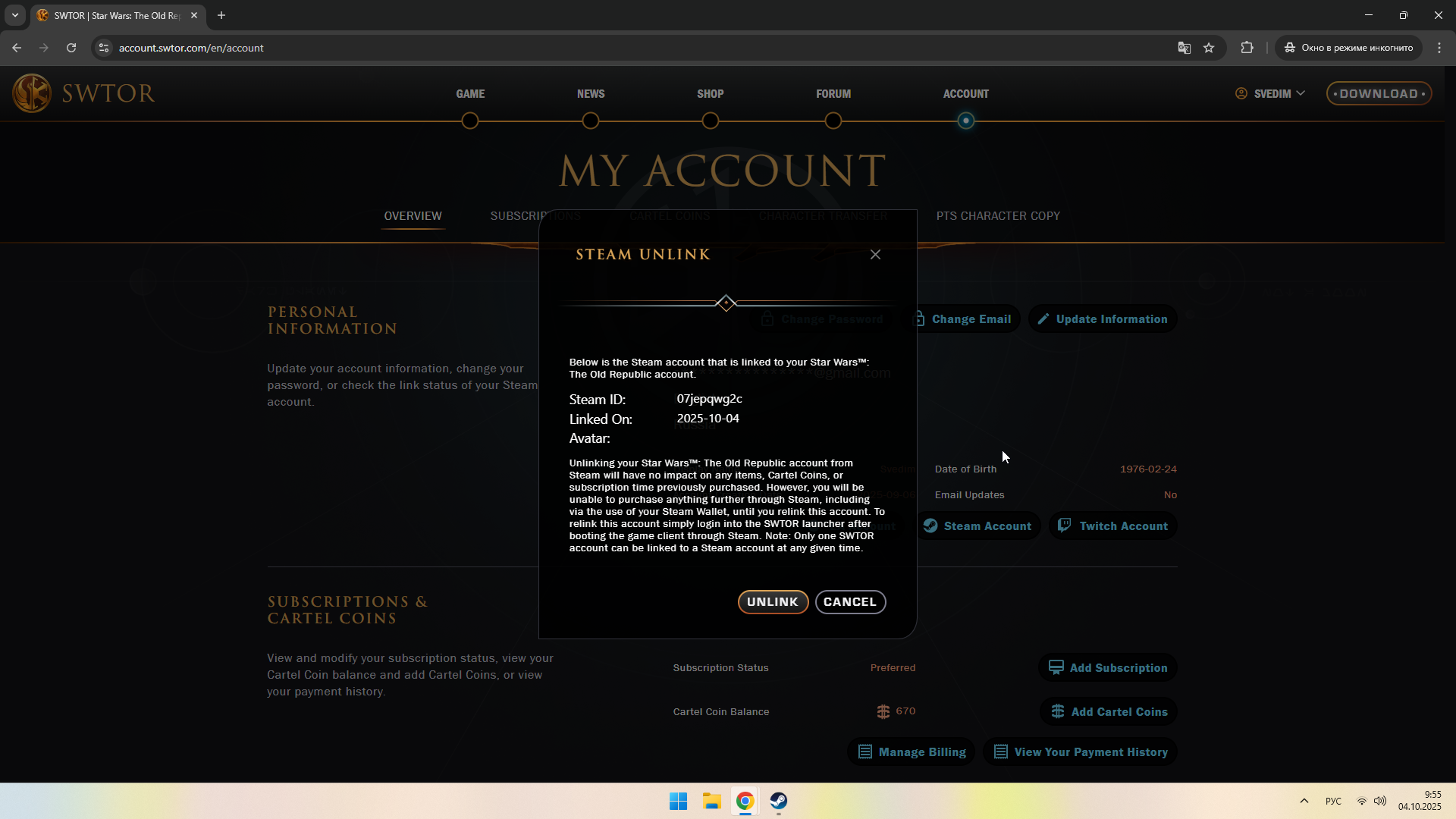Switch to the PTS Character Copy tab
Screen dimensions: 1456x819
(997, 216)
